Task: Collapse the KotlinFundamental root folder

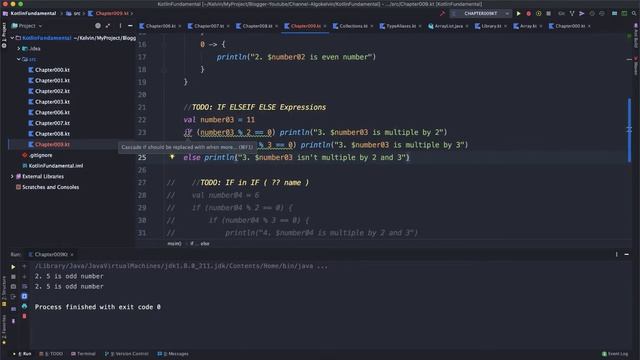Action: (x=12, y=38)
